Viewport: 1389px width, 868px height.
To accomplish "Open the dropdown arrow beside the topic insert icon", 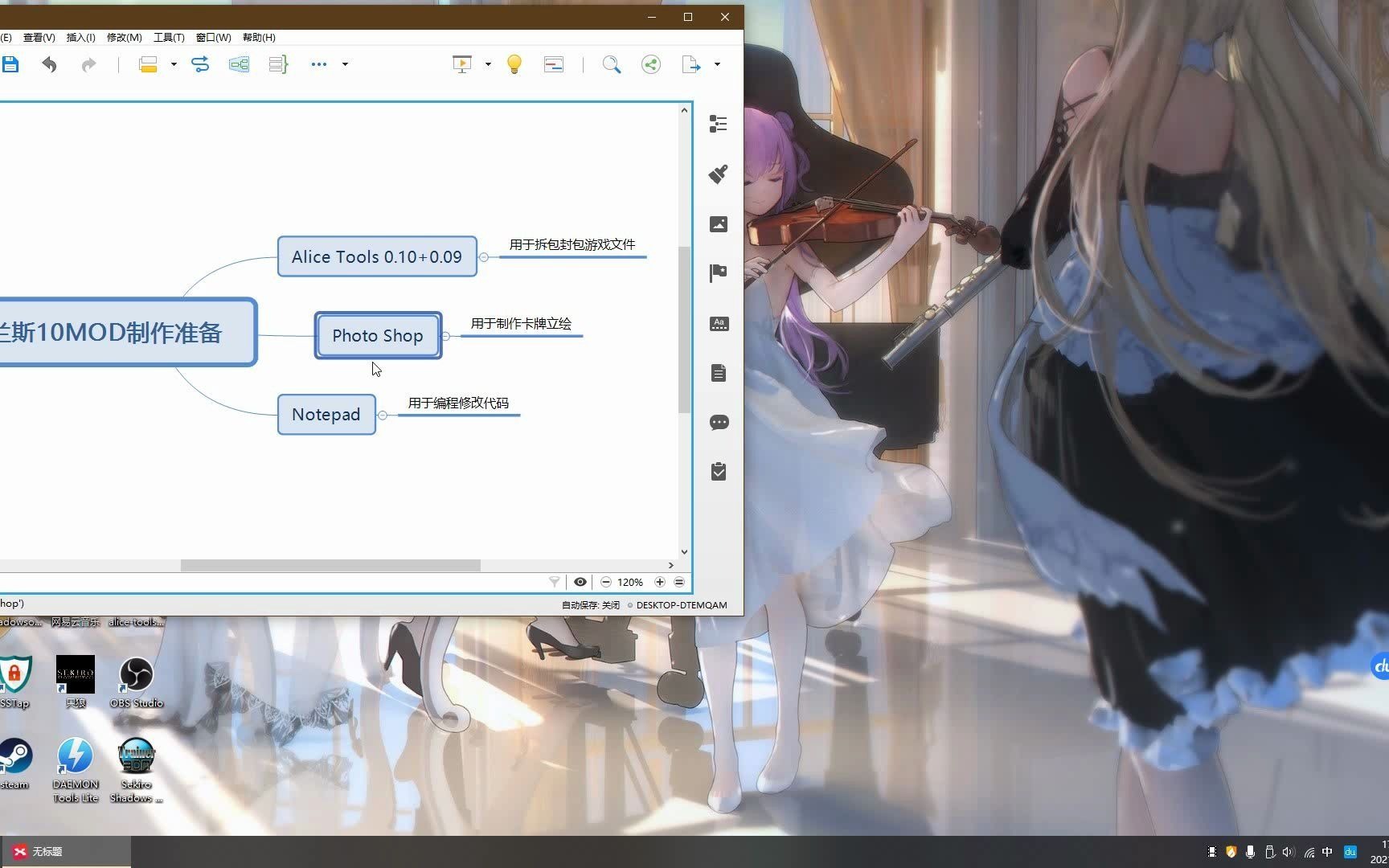I will click(174, 64).
